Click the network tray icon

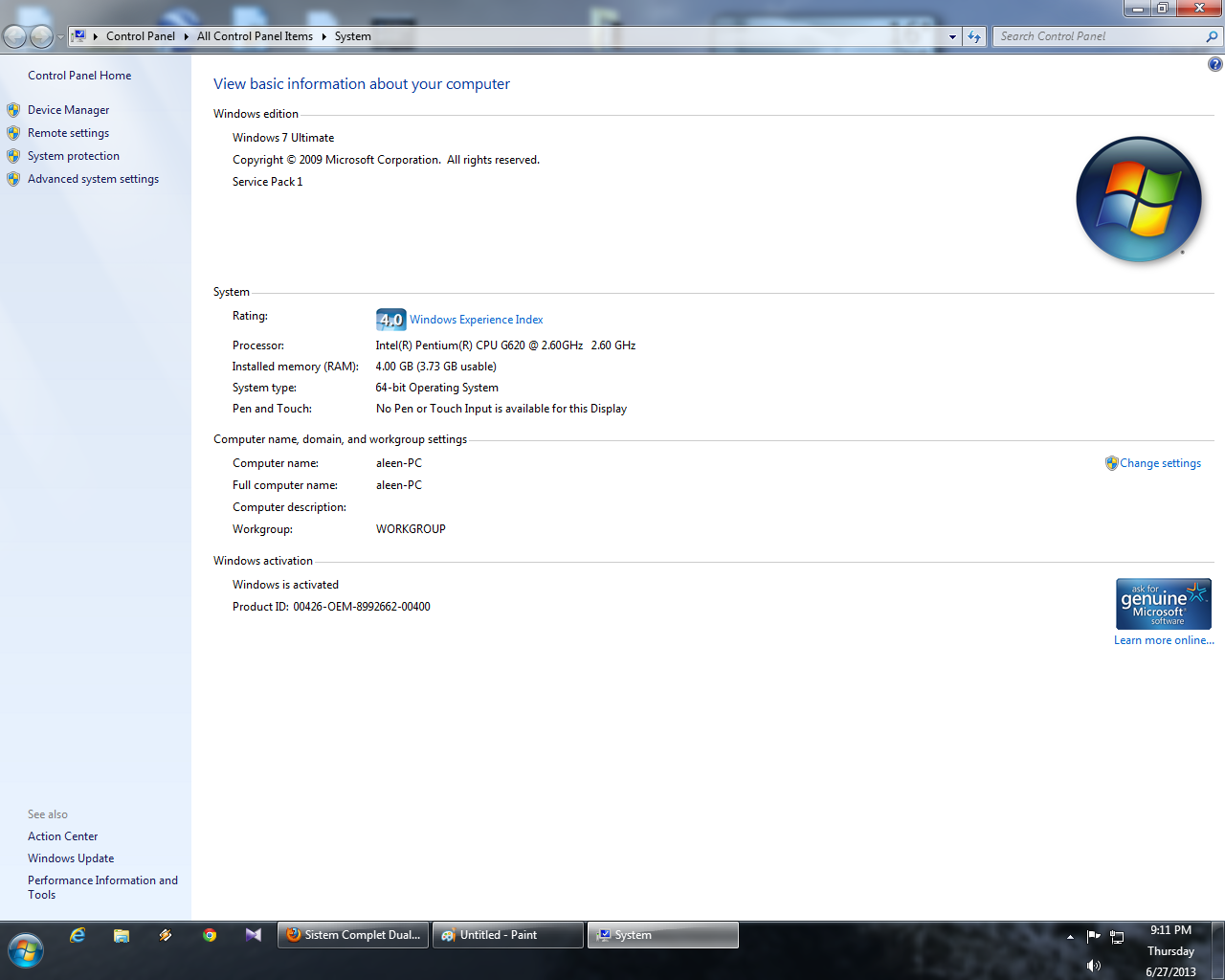coord(1116,936)
